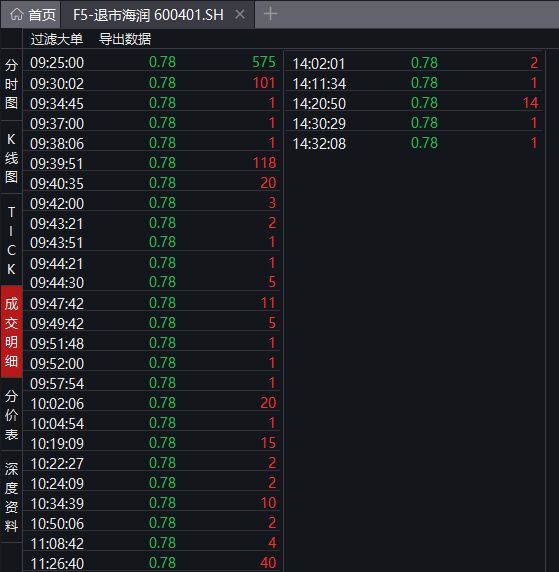
Task: Click the home icon on 首页 tab
Action: 16,15
